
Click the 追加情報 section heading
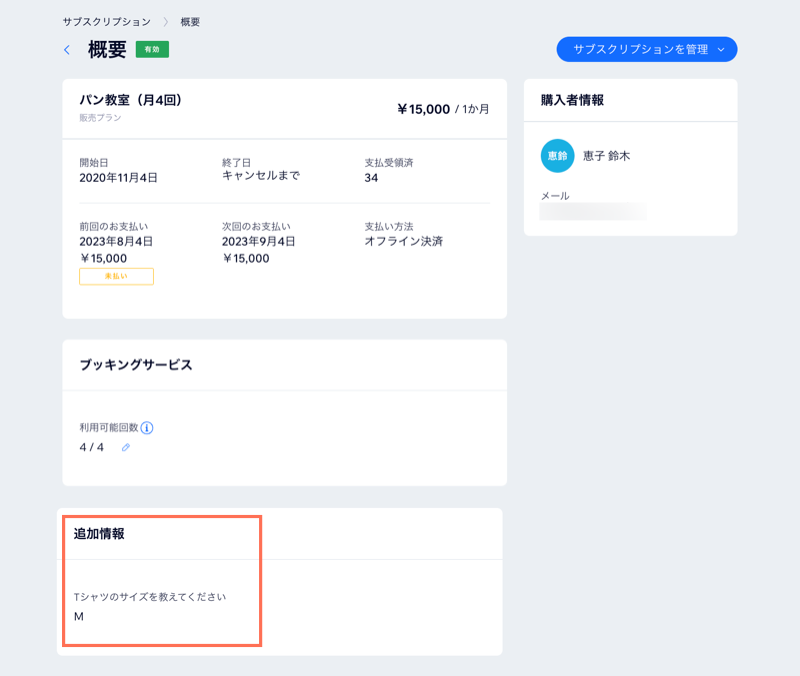[99, 534]
